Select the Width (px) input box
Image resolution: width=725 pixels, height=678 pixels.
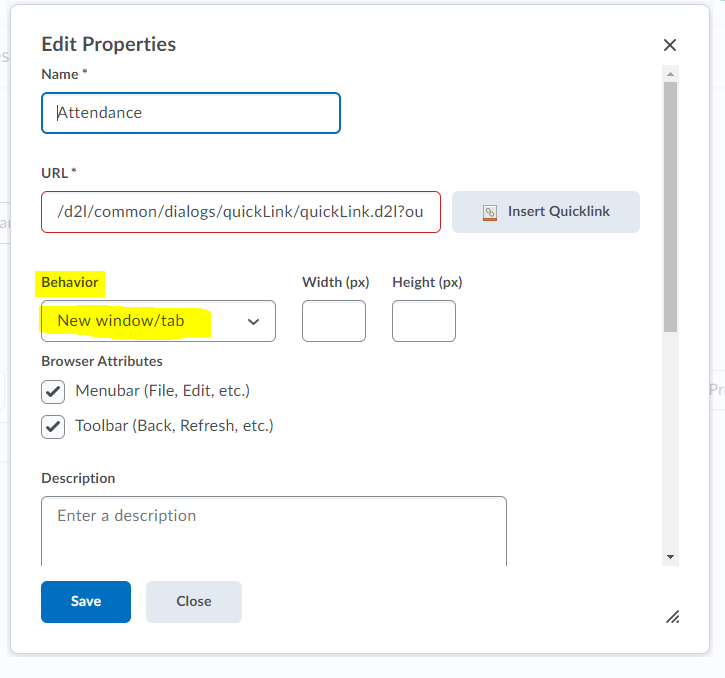coord(334,321)
